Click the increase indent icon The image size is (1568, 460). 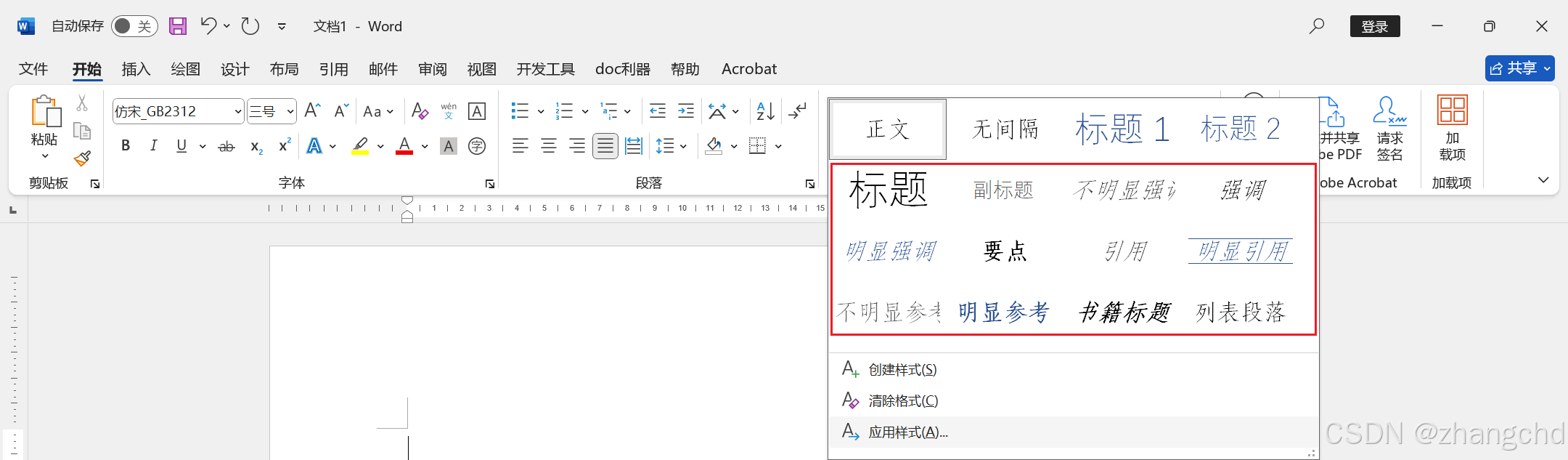click(686, 111)
